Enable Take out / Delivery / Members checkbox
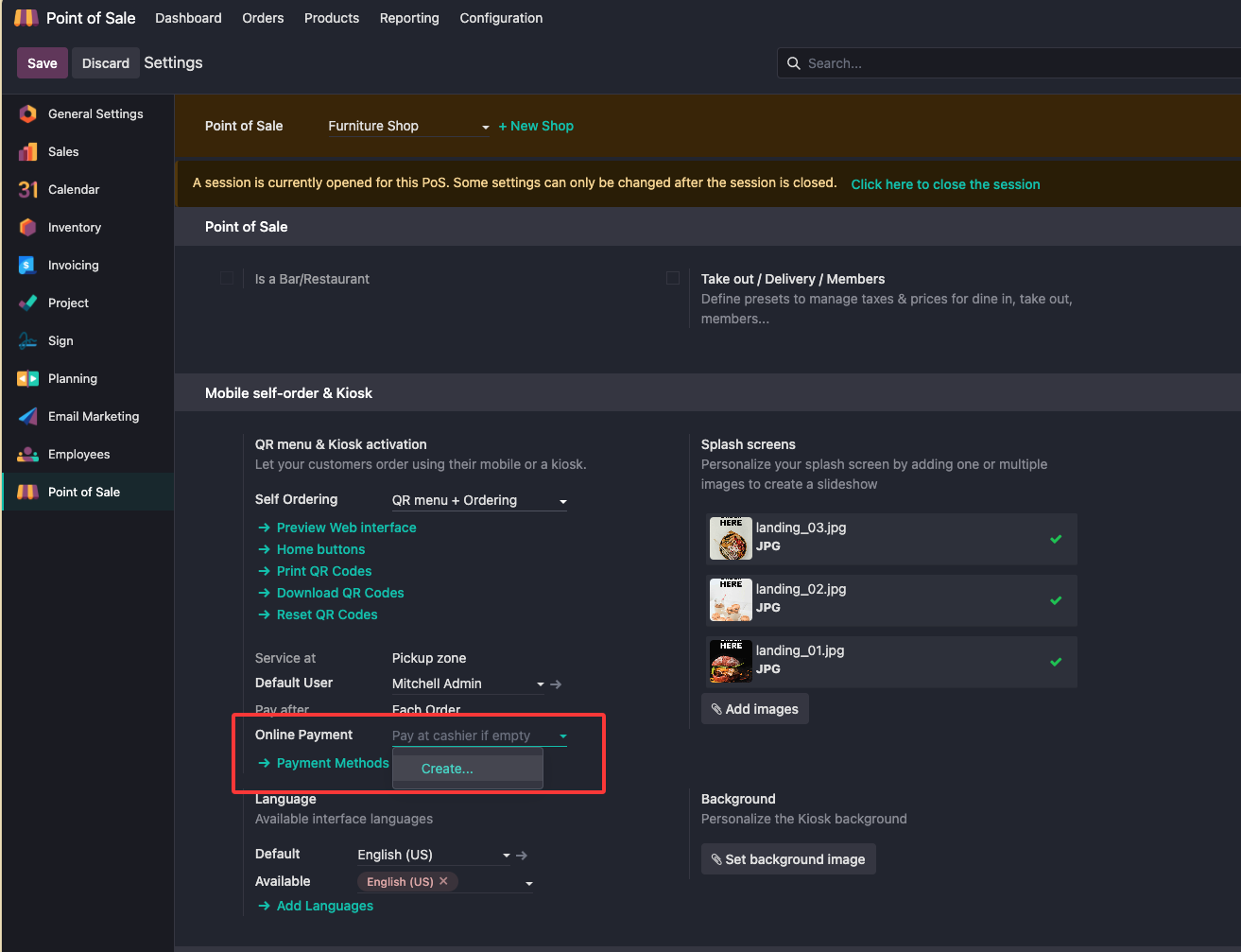 pyautogui.click(x=673, y=278)
